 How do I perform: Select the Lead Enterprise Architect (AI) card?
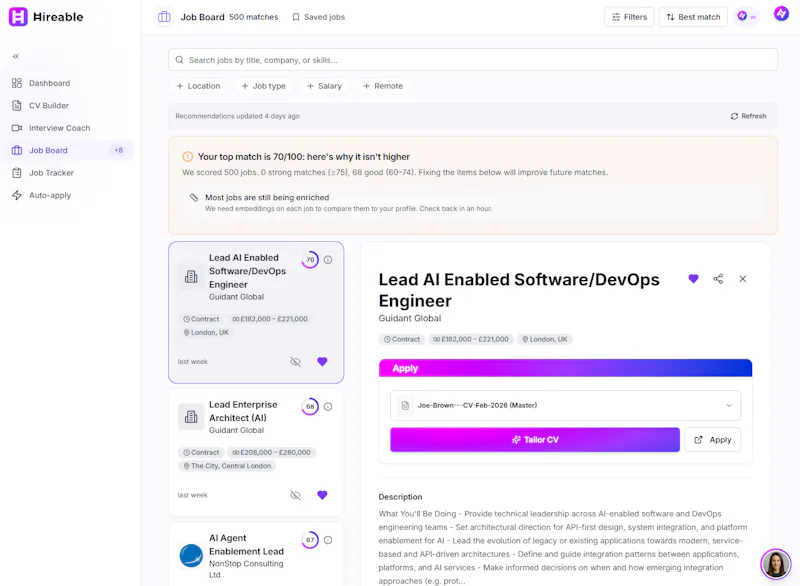256,453
